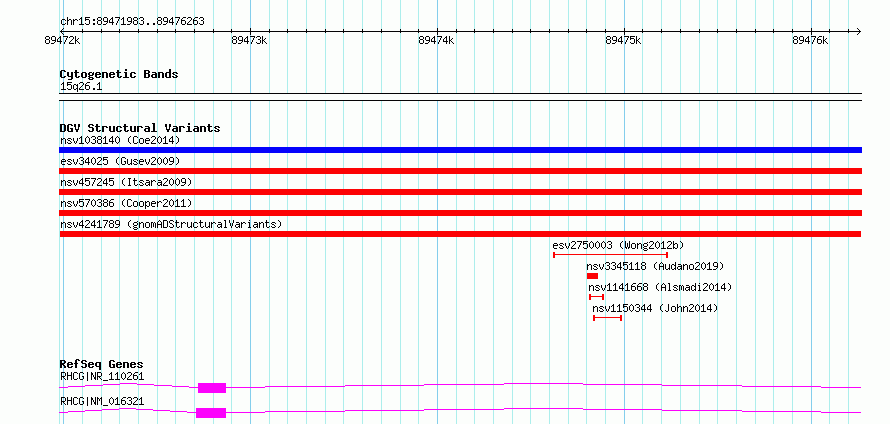Click the 15q26.1 band label
This screenshot has height=424, width=890.
81,87
